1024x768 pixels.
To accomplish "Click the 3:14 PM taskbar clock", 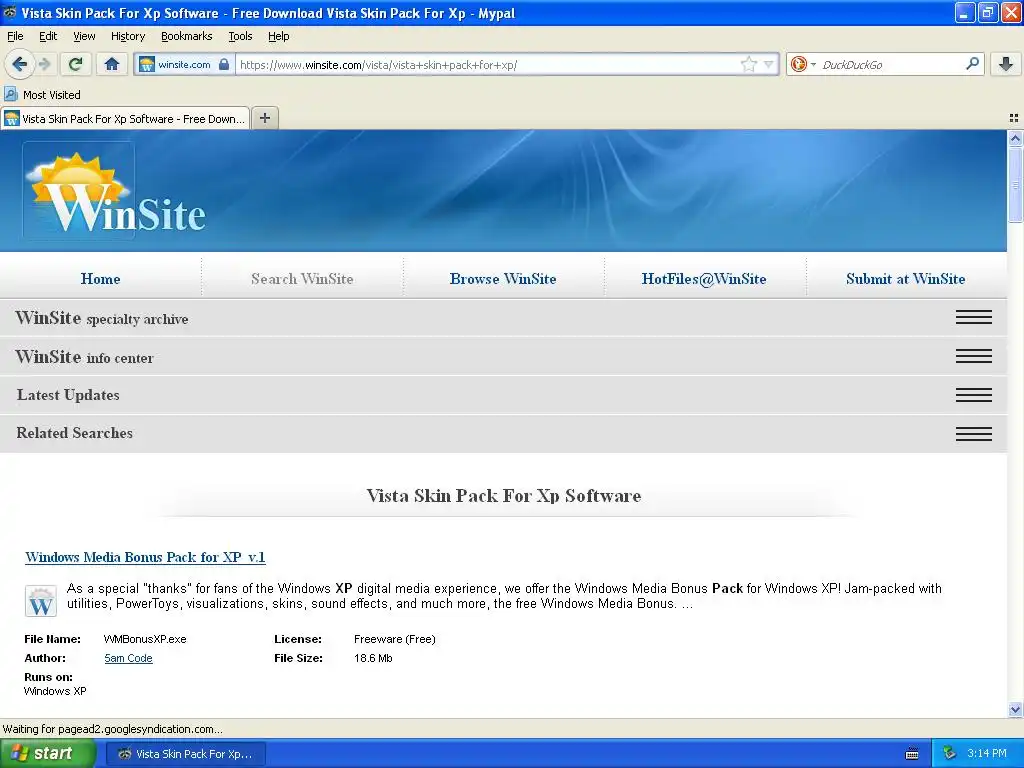I will [x=987, y=753].
